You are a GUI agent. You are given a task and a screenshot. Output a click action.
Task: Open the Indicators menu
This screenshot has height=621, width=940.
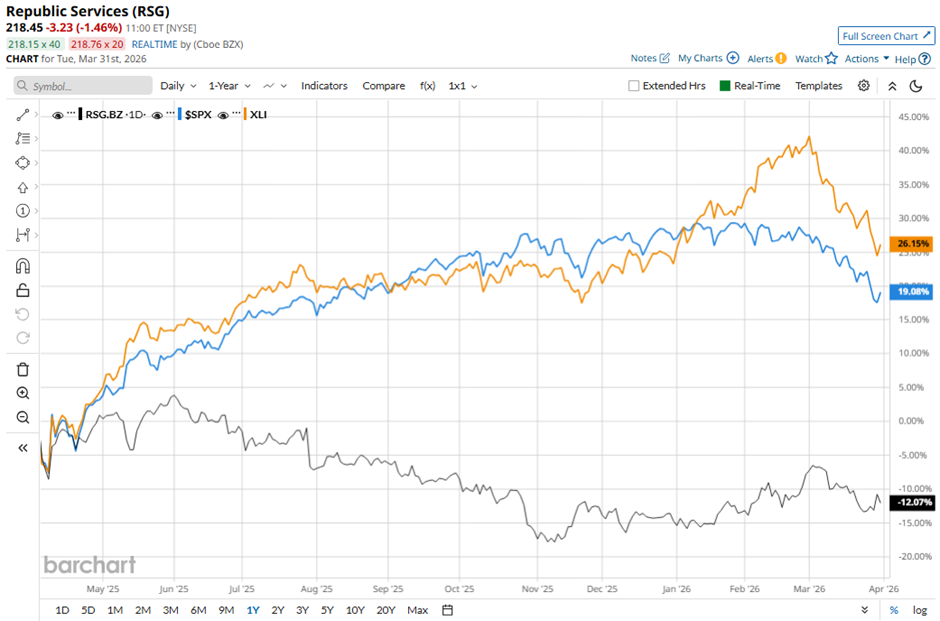pos(324,86)
